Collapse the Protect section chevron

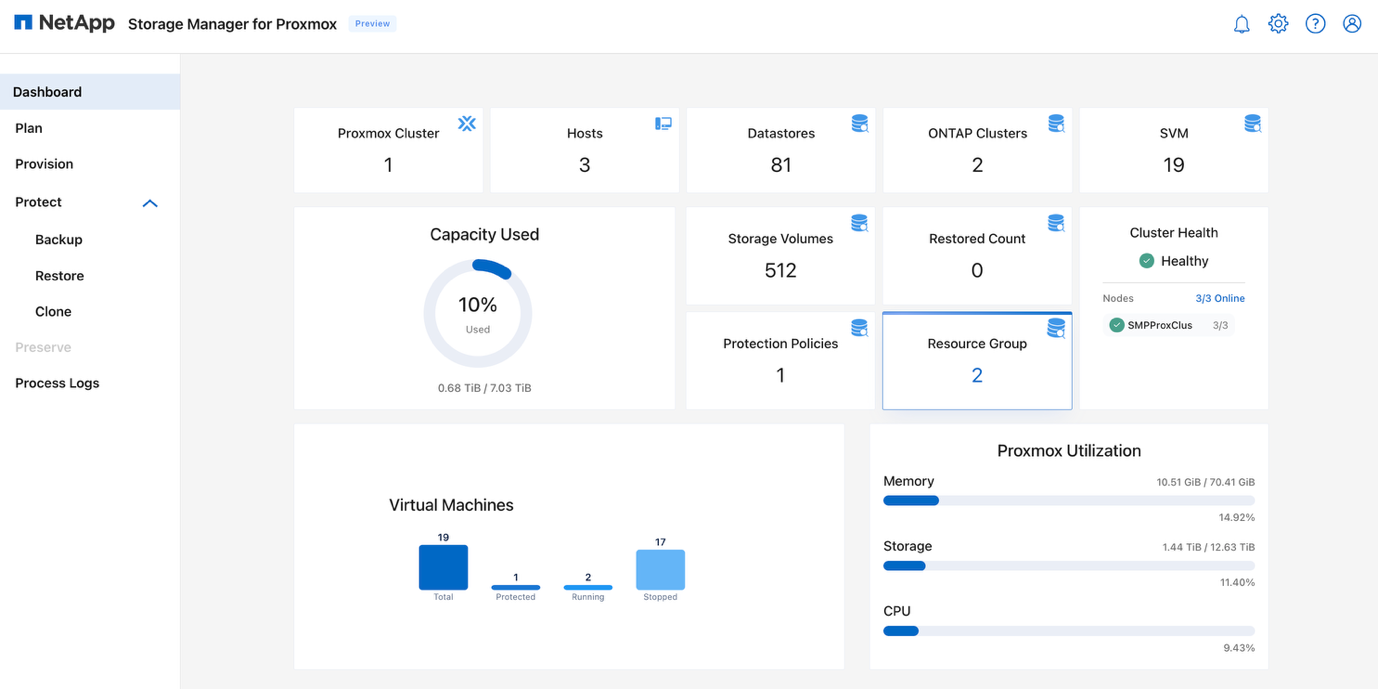click(150, 203)
